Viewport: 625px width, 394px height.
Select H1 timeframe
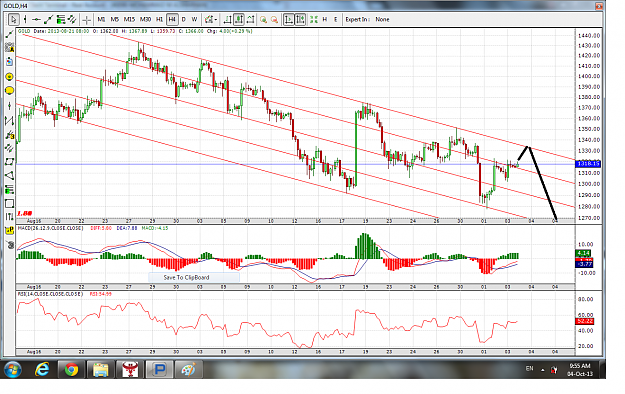tap(159, 19)
